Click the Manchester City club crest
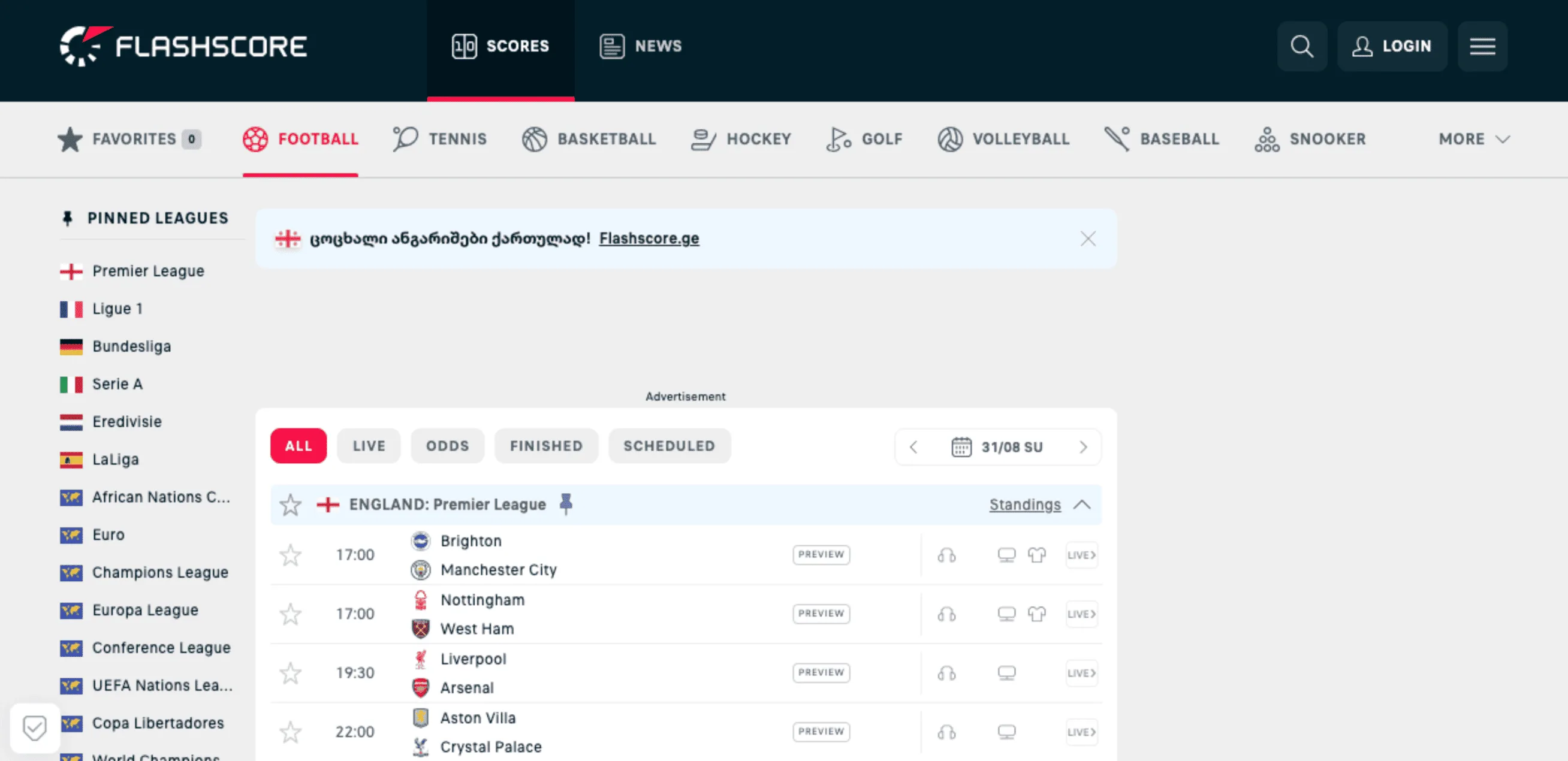 point(421,570)
